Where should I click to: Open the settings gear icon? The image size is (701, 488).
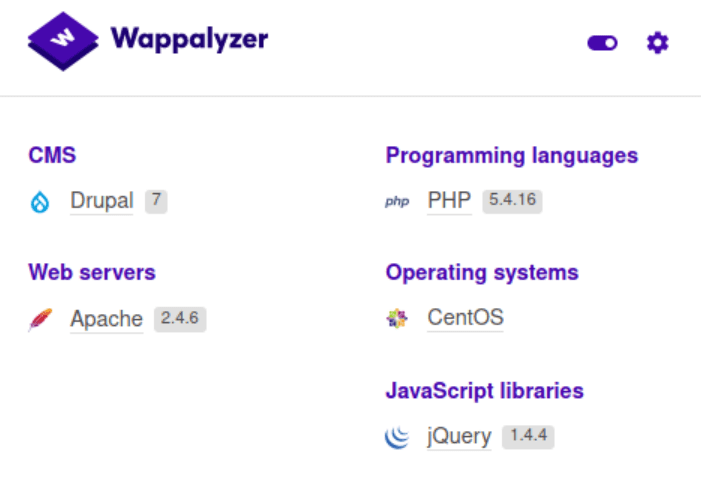pyautogui.click(x=658, y=43)
